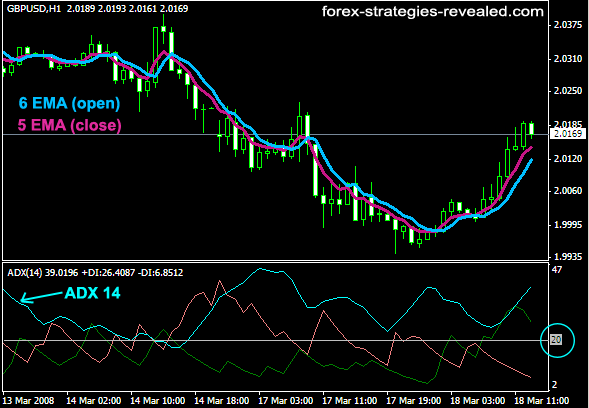Click the 1.9935 price scale label
This screenshot has width=589, height=408.
coord(569,257)
